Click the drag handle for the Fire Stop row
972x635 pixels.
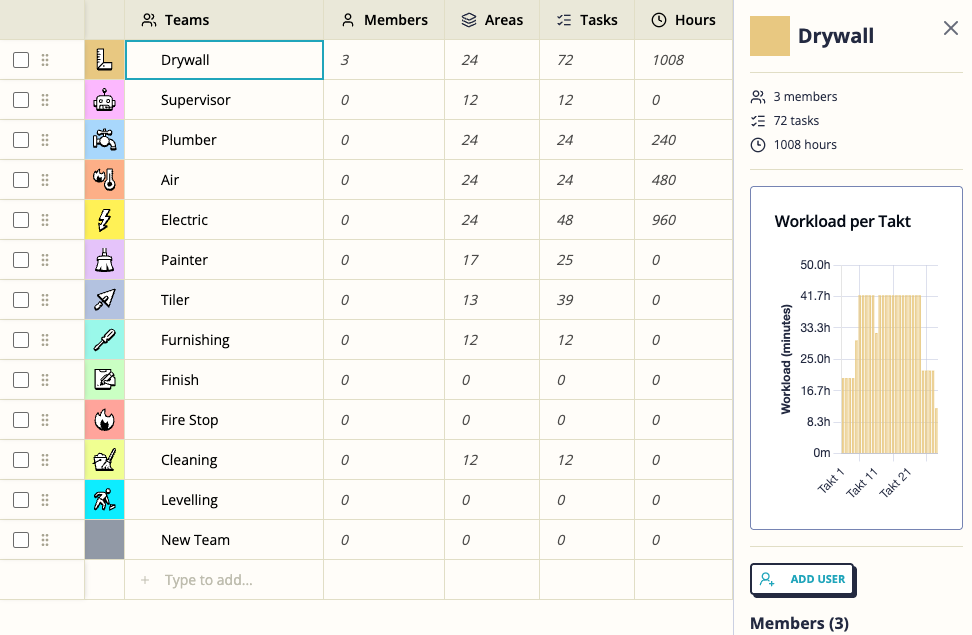point(45,420)
